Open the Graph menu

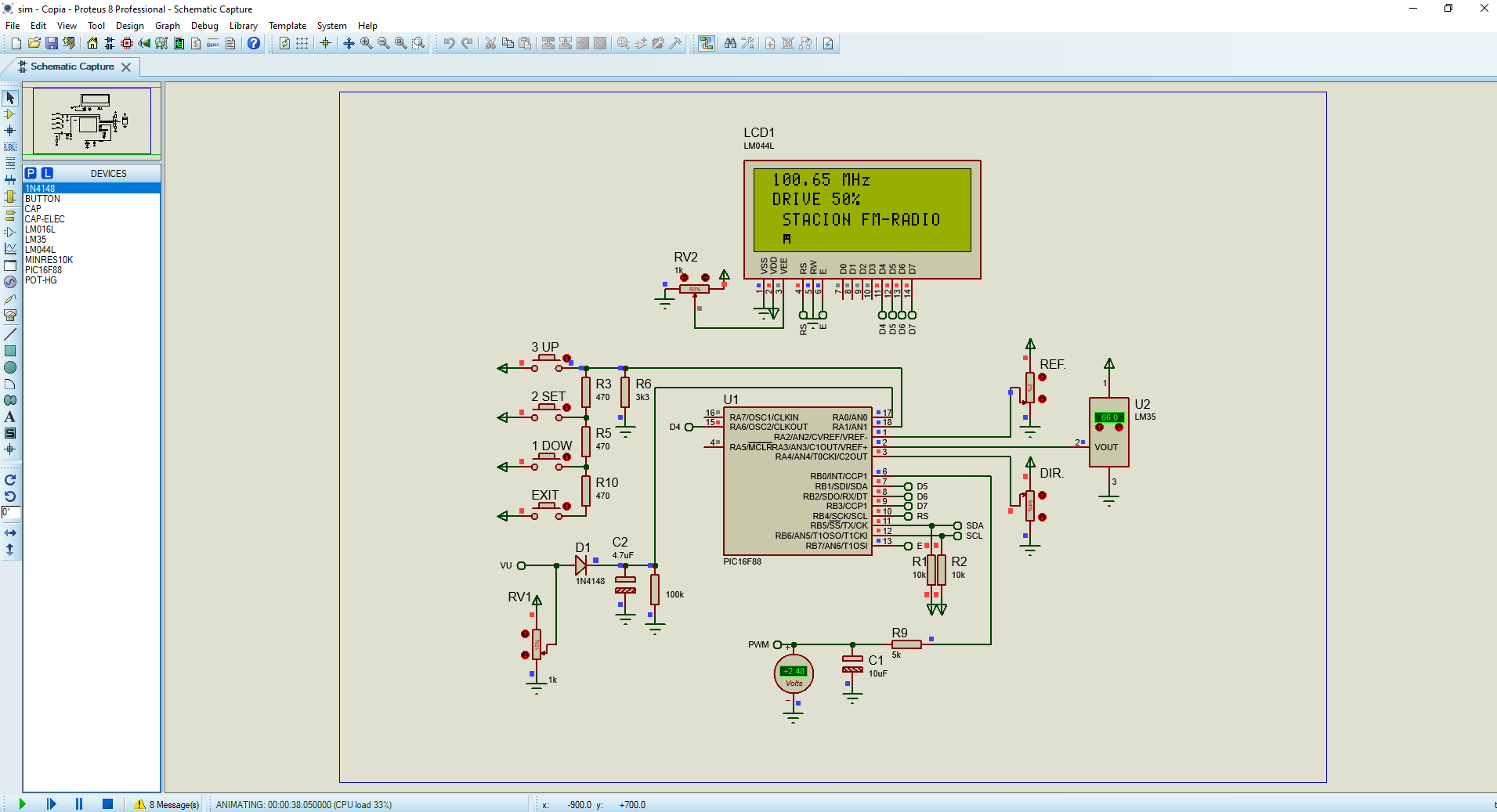(x=168, y=26)
